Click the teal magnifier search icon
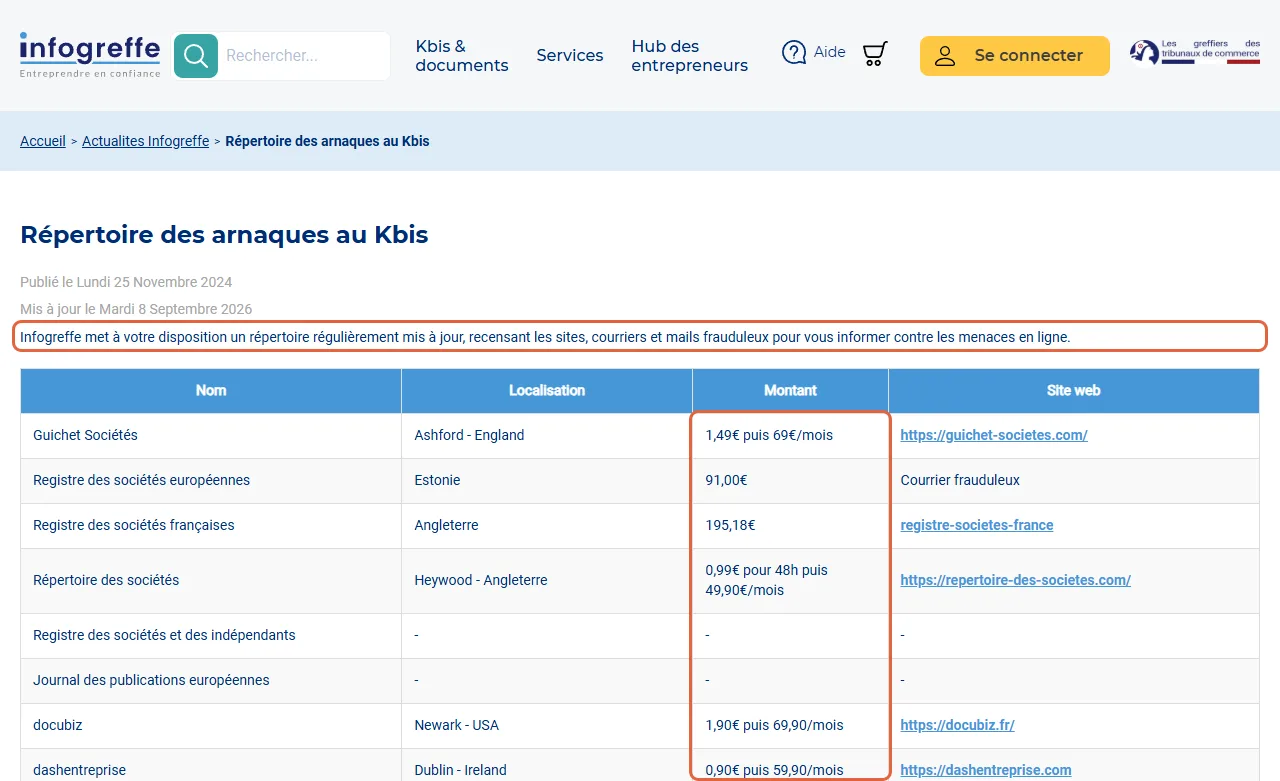The width and height of the screenshot is (1280, 781). 196,55
